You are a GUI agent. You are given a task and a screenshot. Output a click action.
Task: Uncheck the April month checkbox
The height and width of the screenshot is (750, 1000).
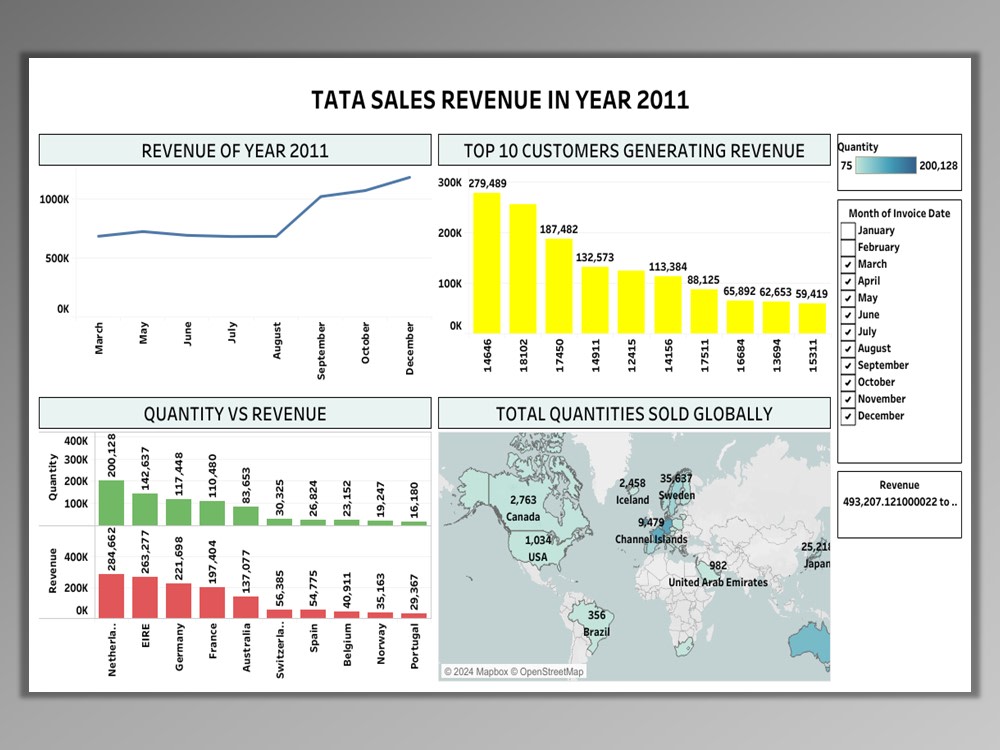point(848,281)
